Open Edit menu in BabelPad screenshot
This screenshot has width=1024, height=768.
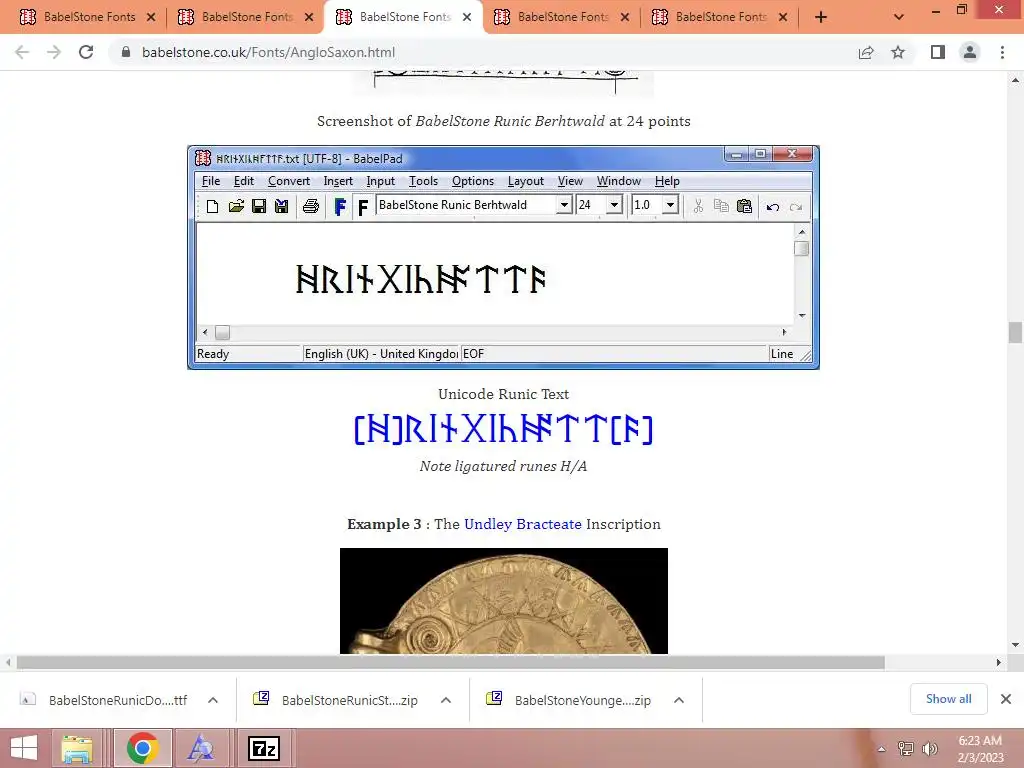244,181
